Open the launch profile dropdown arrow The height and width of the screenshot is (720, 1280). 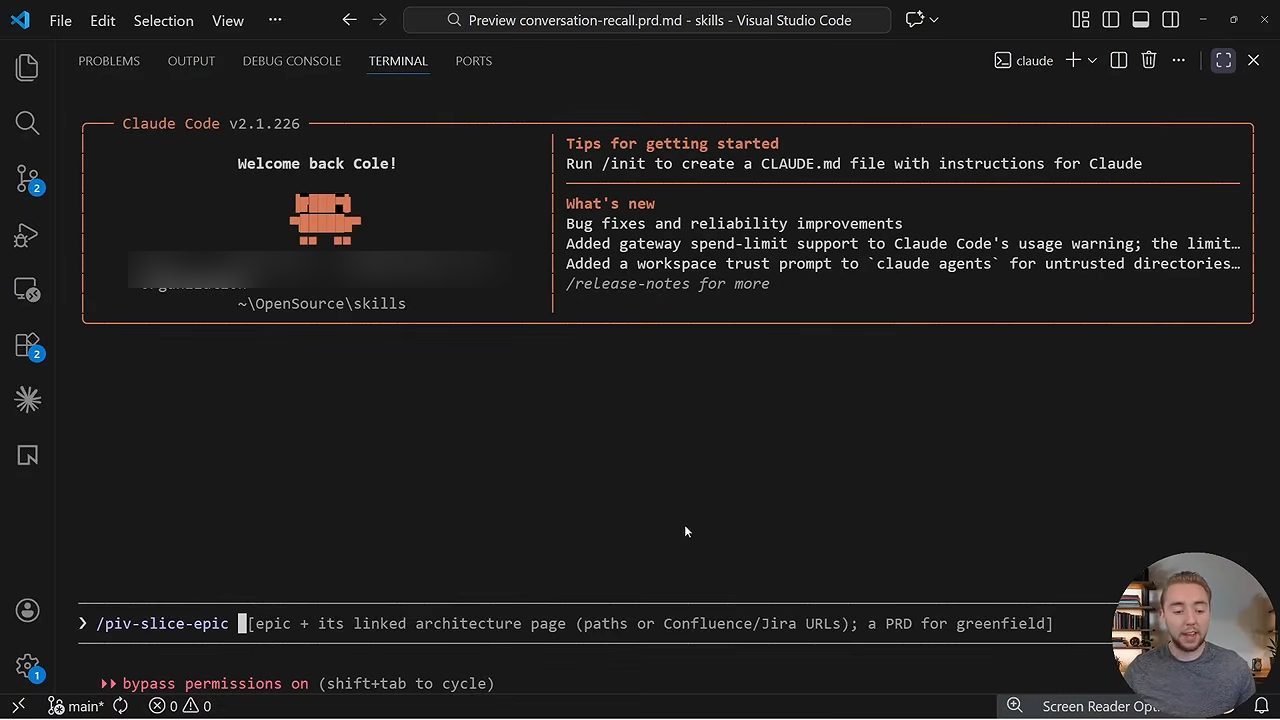[1092, 61]
